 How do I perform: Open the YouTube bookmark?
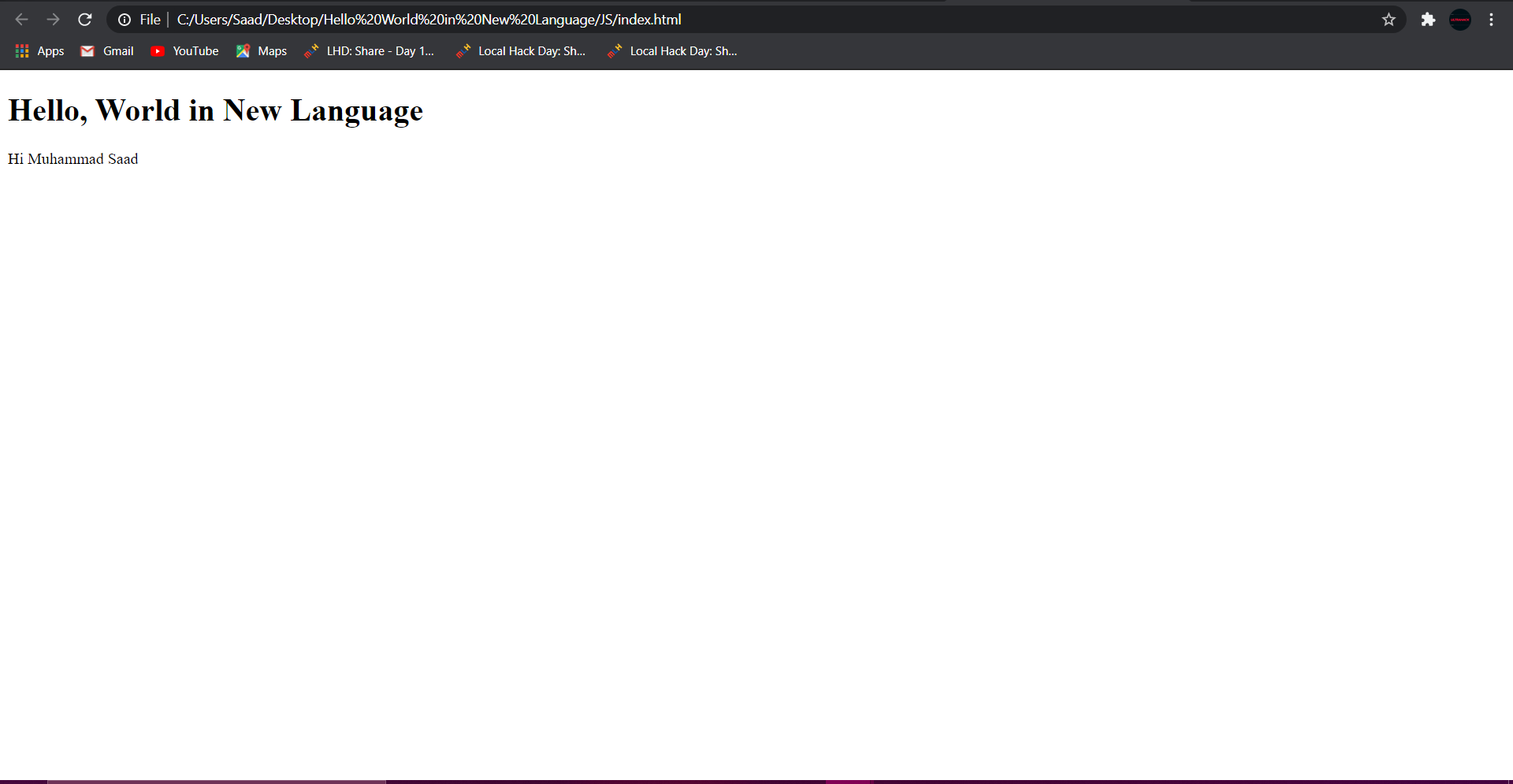point(184,51)
